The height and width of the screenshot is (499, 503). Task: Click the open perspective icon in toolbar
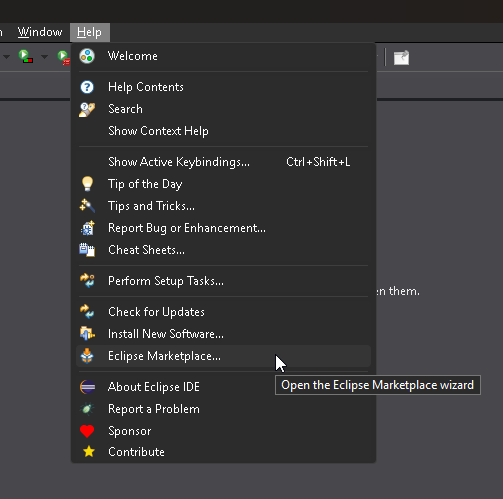401,57
